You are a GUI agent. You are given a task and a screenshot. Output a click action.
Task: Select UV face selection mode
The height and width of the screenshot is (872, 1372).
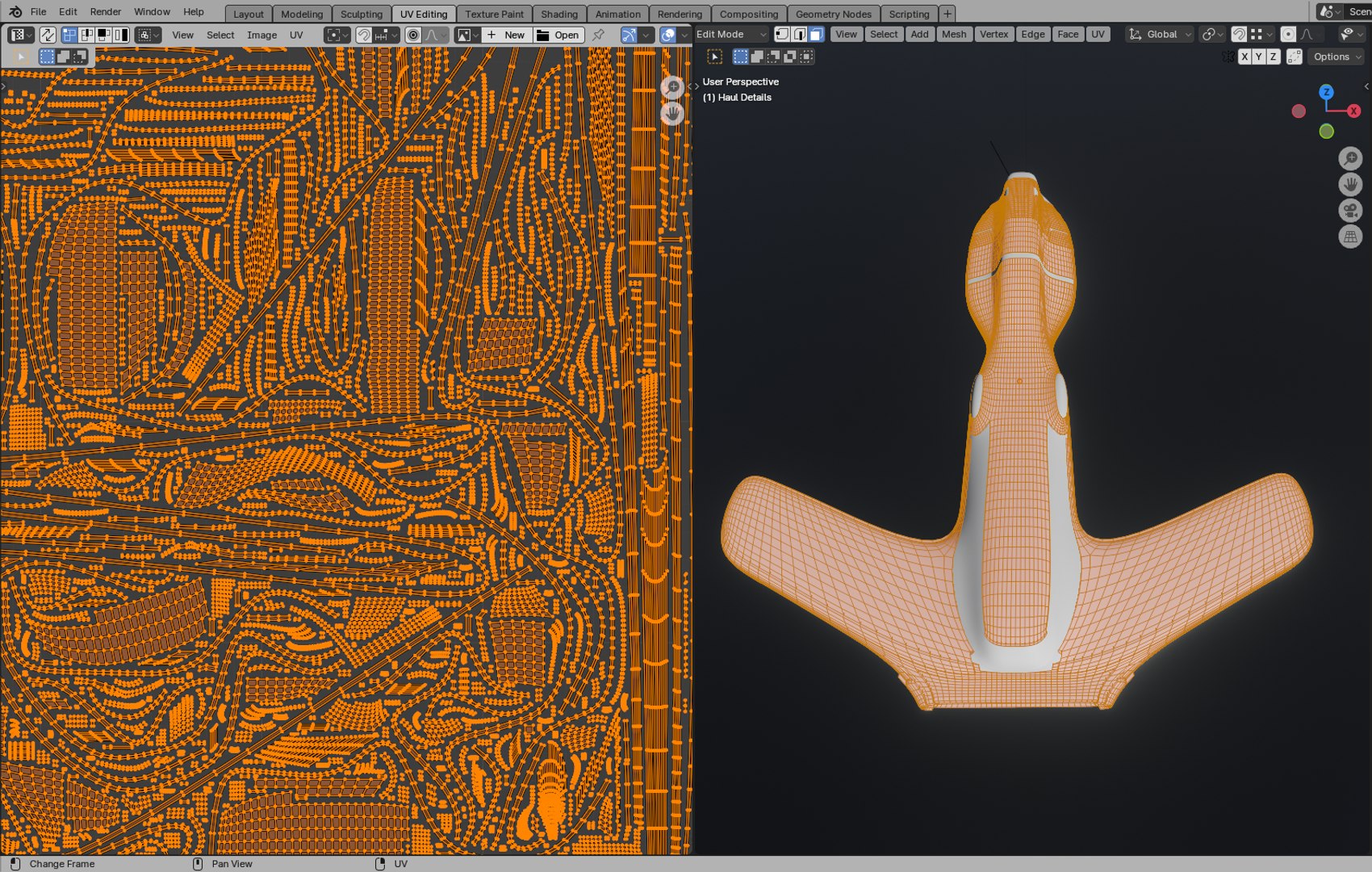[x=104, y=35]
